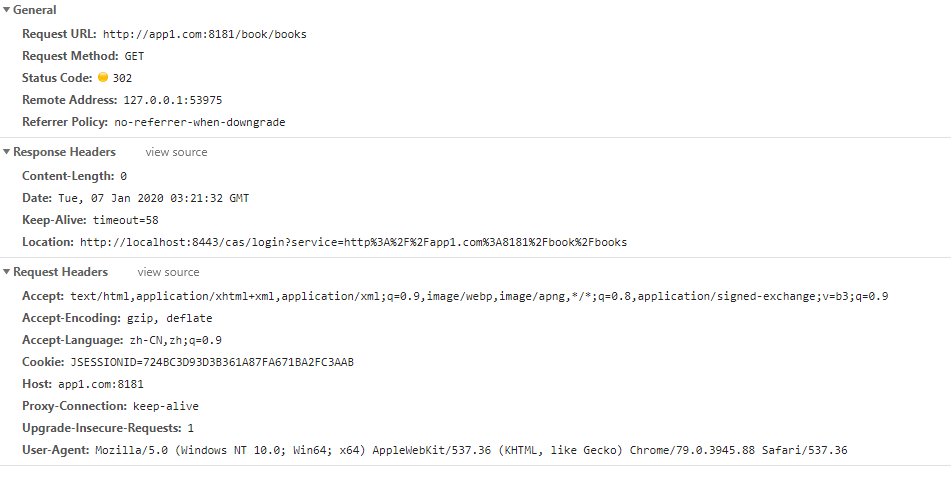Select the Accept-Language header value
The width and height of the screenshot is (951, 477).
tap(175, 340)
